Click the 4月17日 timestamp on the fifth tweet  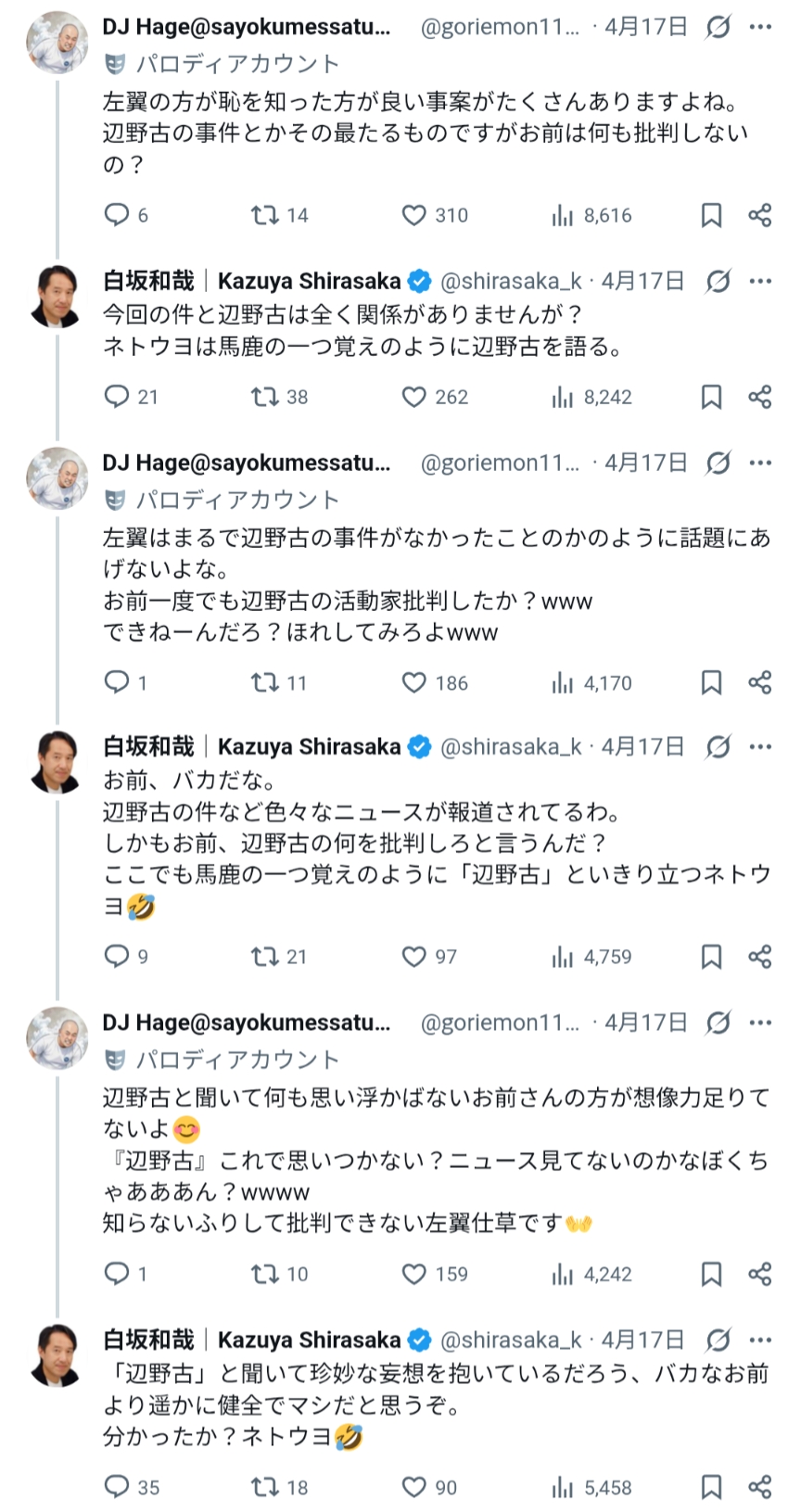point(646,1023)
